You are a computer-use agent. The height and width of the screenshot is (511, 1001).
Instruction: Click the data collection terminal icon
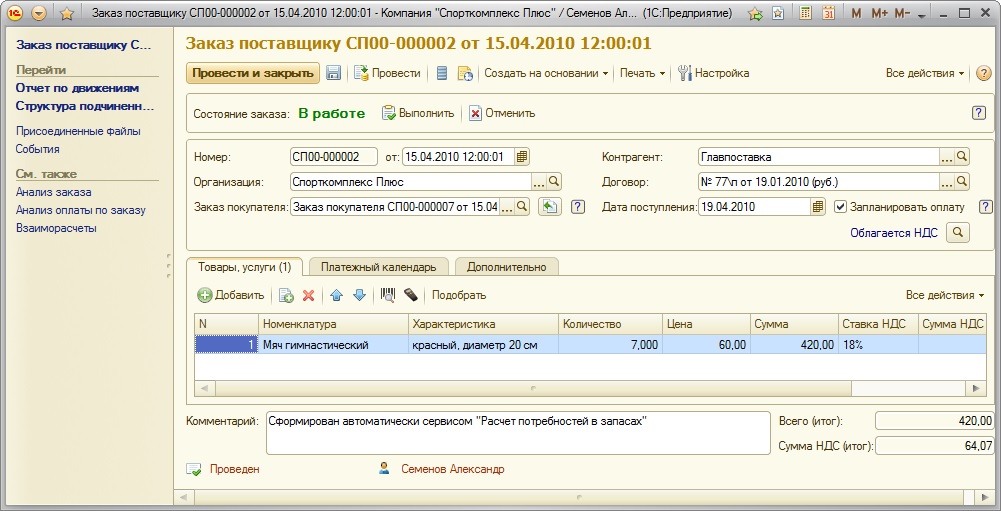coord(410,294)
